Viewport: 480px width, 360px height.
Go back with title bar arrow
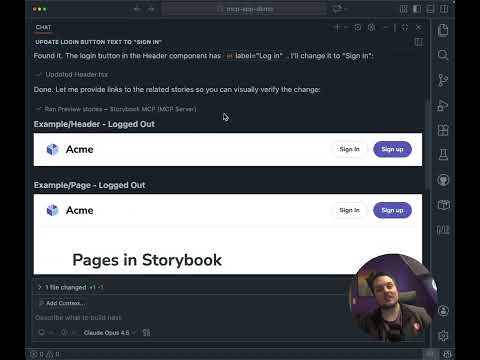[x=137, y=9]
